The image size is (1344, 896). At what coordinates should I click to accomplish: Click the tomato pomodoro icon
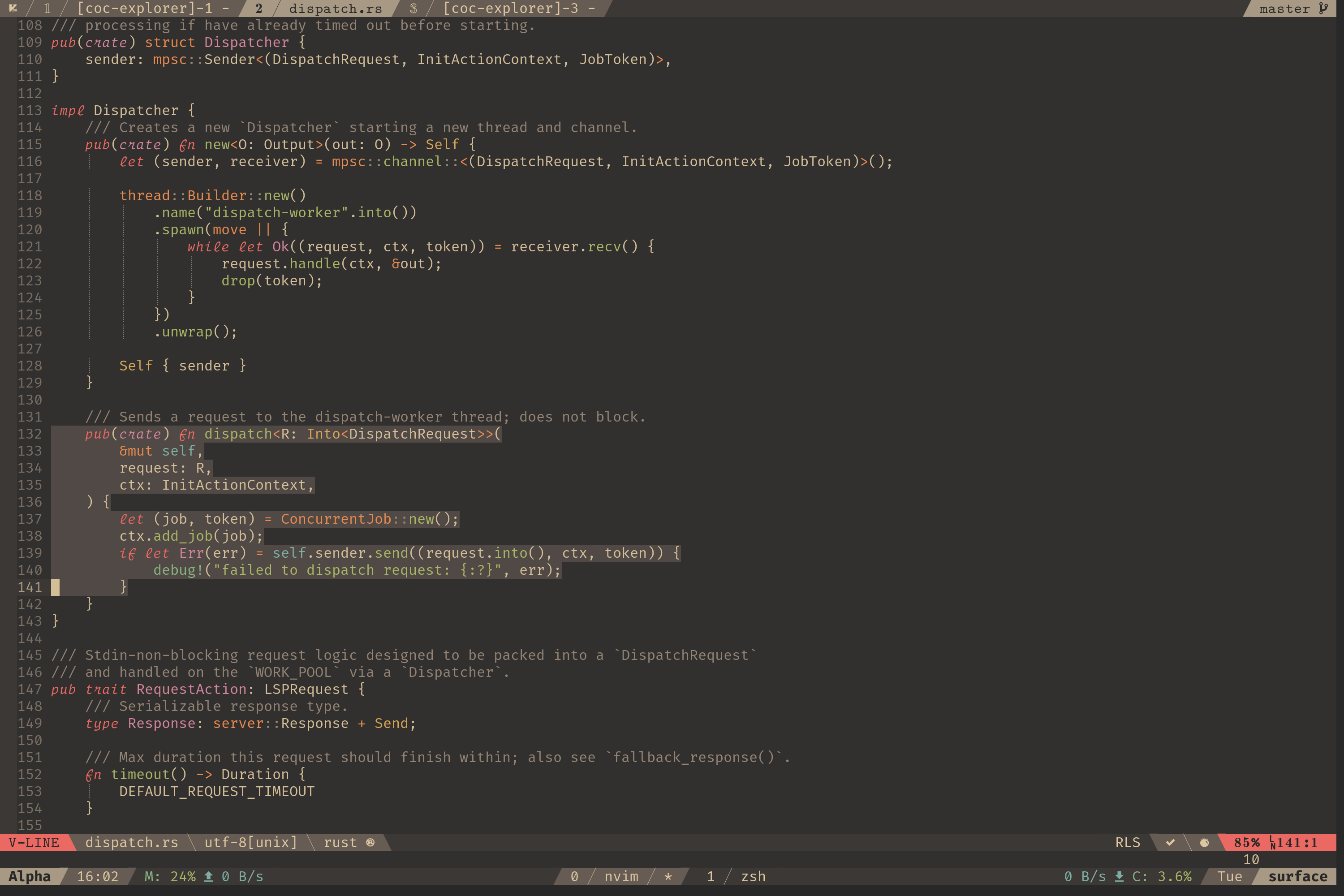click(x=1204, y=842)
